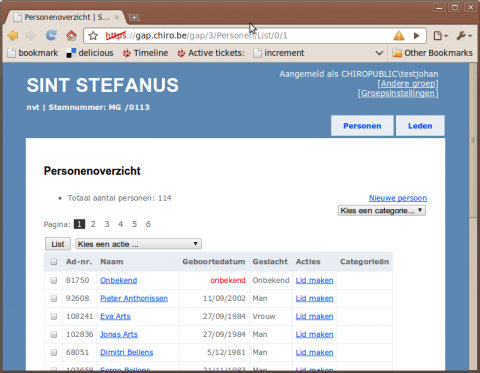Open the 'Kies een categorie...' dropdown

pos(382,211)
